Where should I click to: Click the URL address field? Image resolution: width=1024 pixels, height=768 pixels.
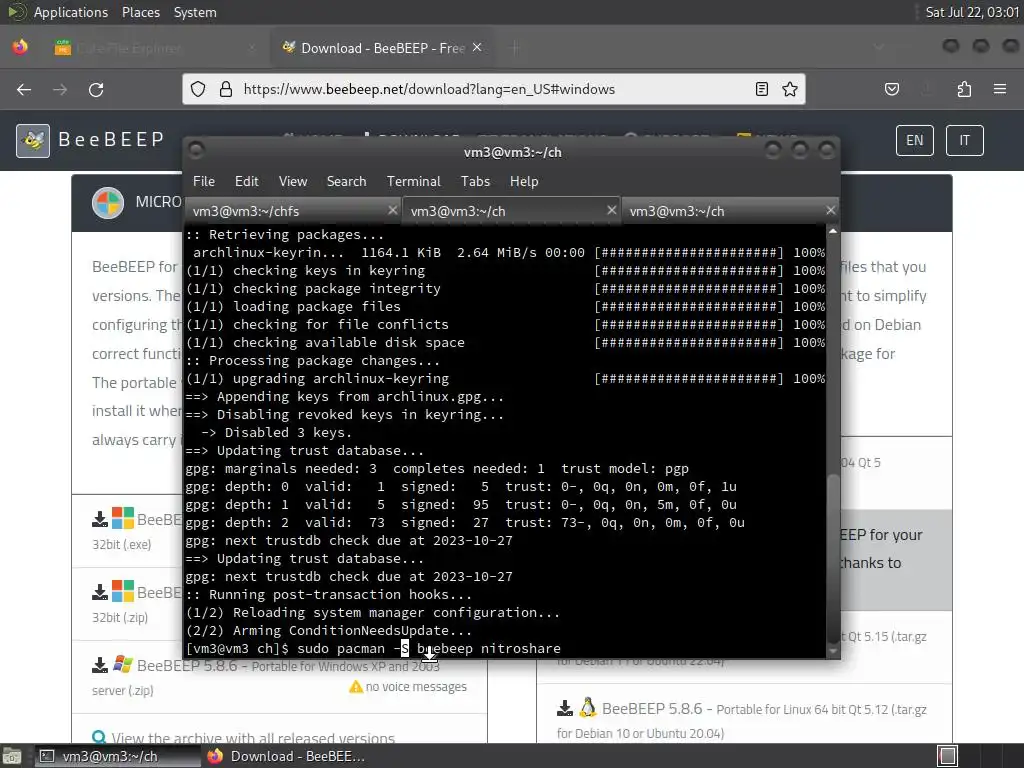tap(493, 89)
